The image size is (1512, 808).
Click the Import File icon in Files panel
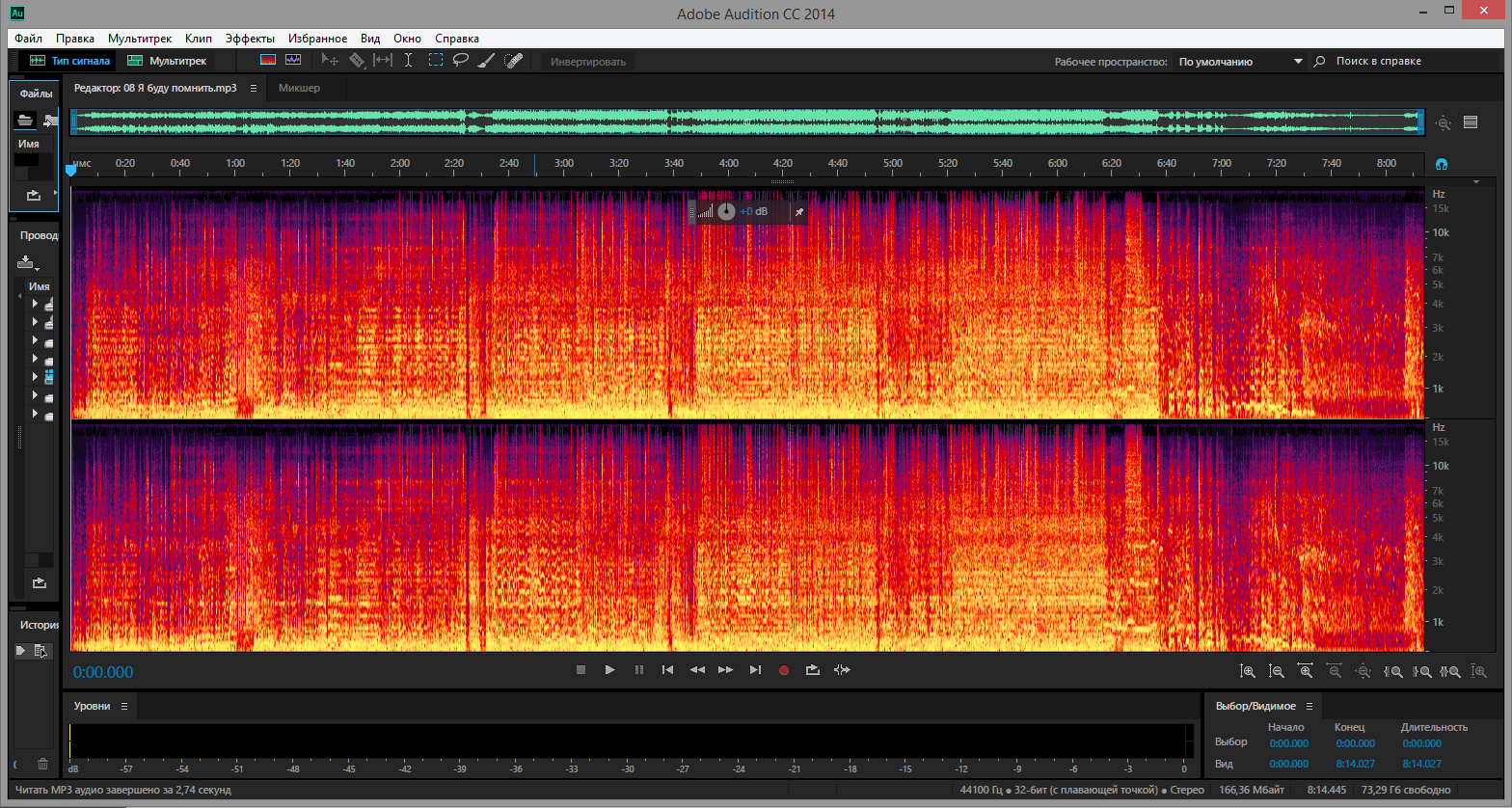pos(49,120)
